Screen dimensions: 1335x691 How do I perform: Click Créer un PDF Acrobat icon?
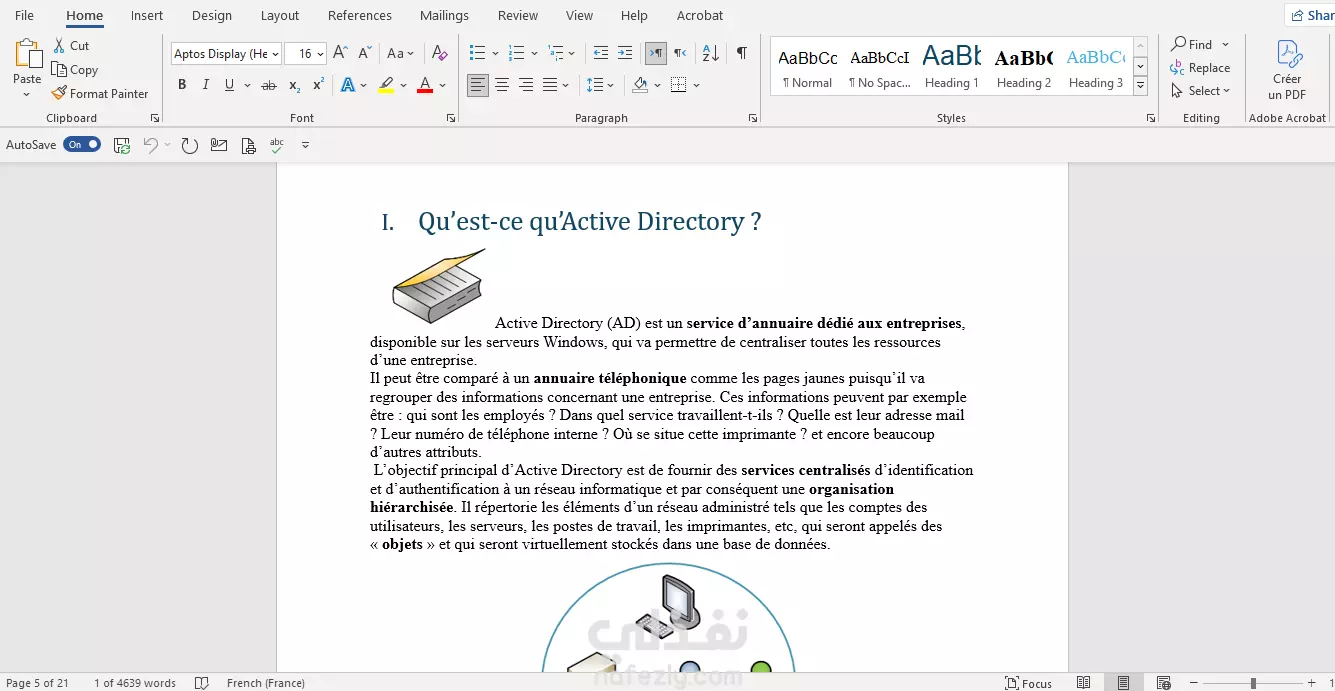[x=1287, y=70]
